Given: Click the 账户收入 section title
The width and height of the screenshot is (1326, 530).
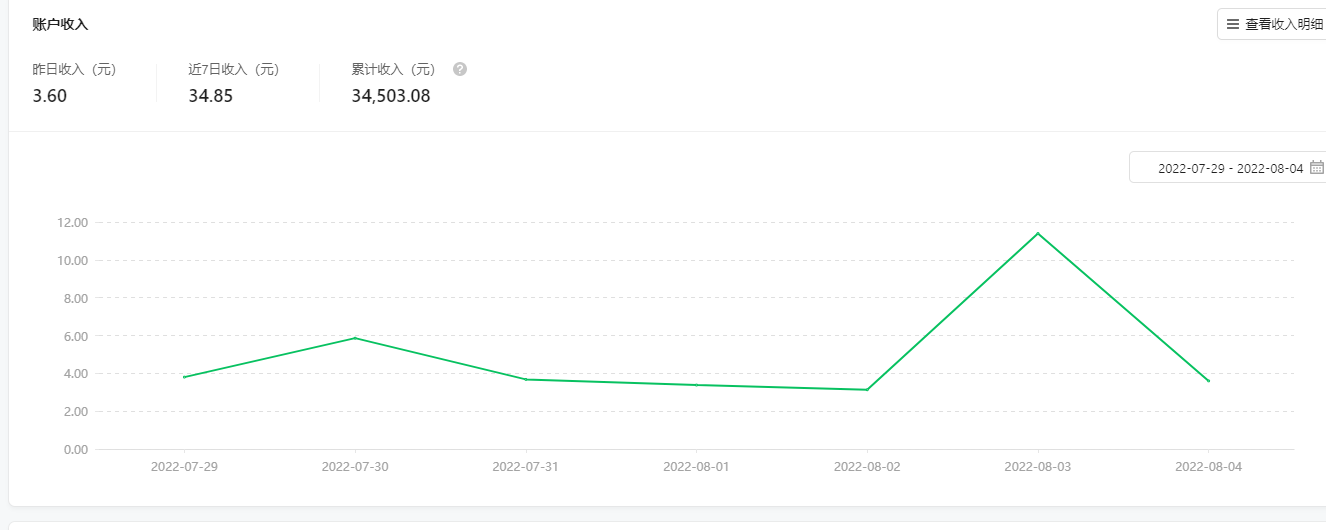Looking at the screenshot, I should click(60, 24).
